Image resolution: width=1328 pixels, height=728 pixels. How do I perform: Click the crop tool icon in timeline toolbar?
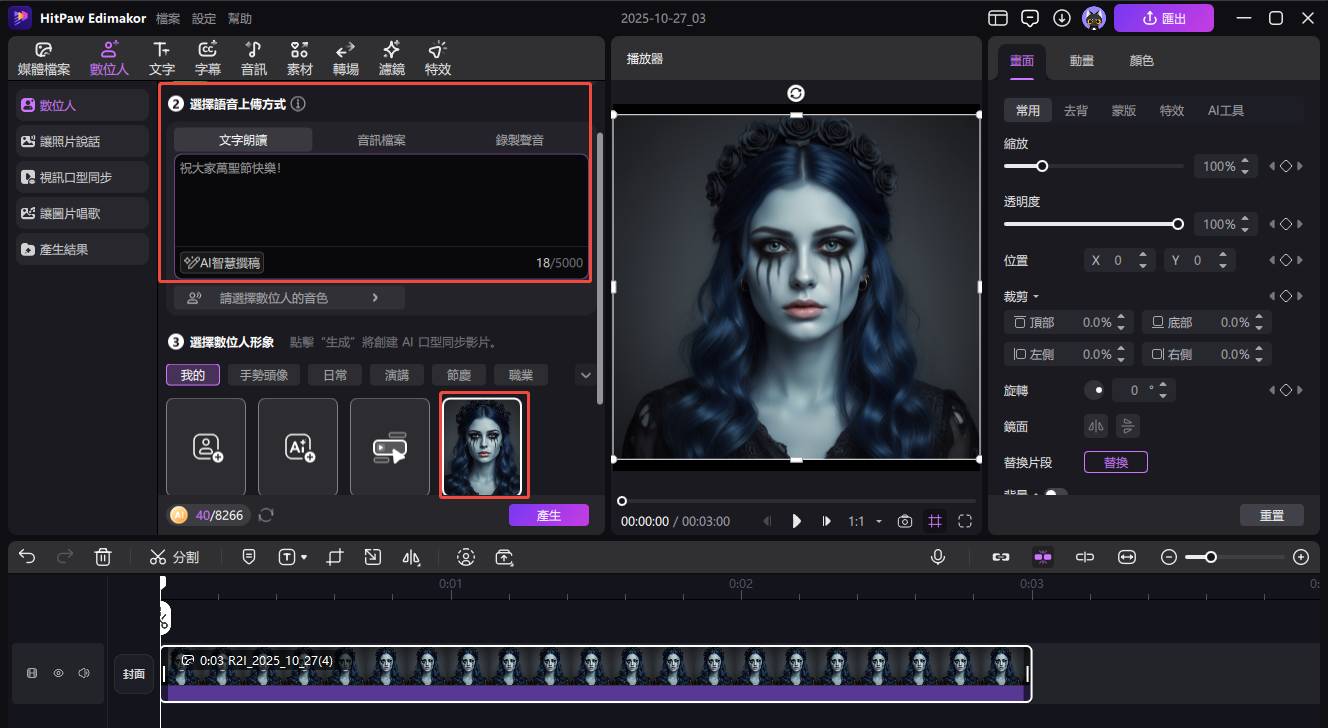point(335,557)
